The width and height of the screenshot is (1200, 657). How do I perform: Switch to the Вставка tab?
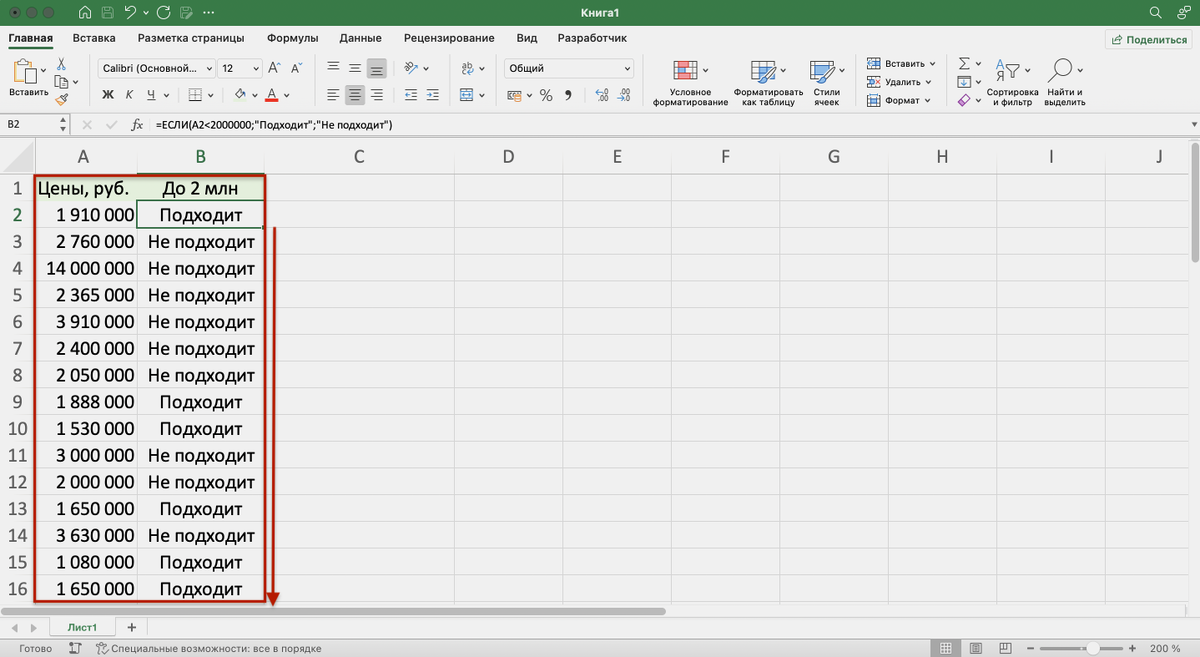point(94,38)
